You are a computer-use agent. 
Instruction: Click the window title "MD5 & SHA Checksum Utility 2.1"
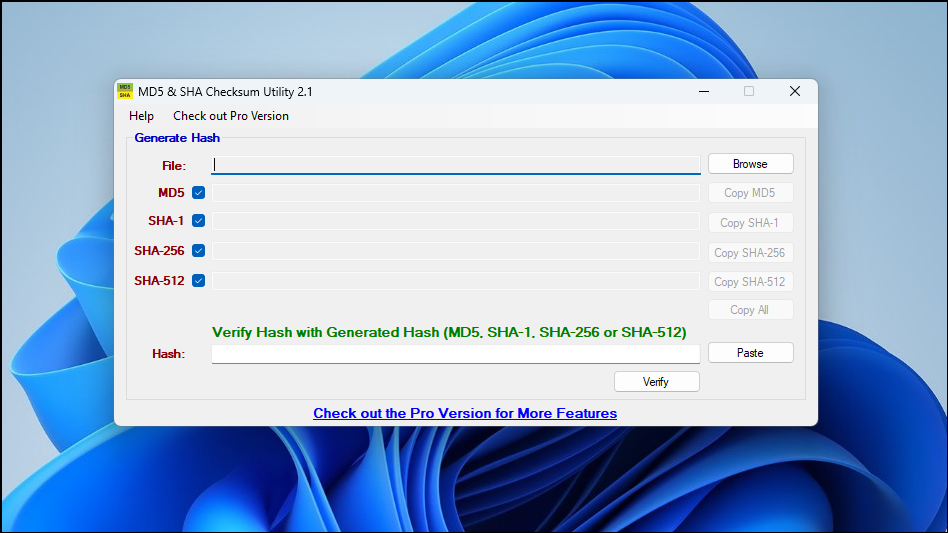pyautogui.click(x=225, y=92)
